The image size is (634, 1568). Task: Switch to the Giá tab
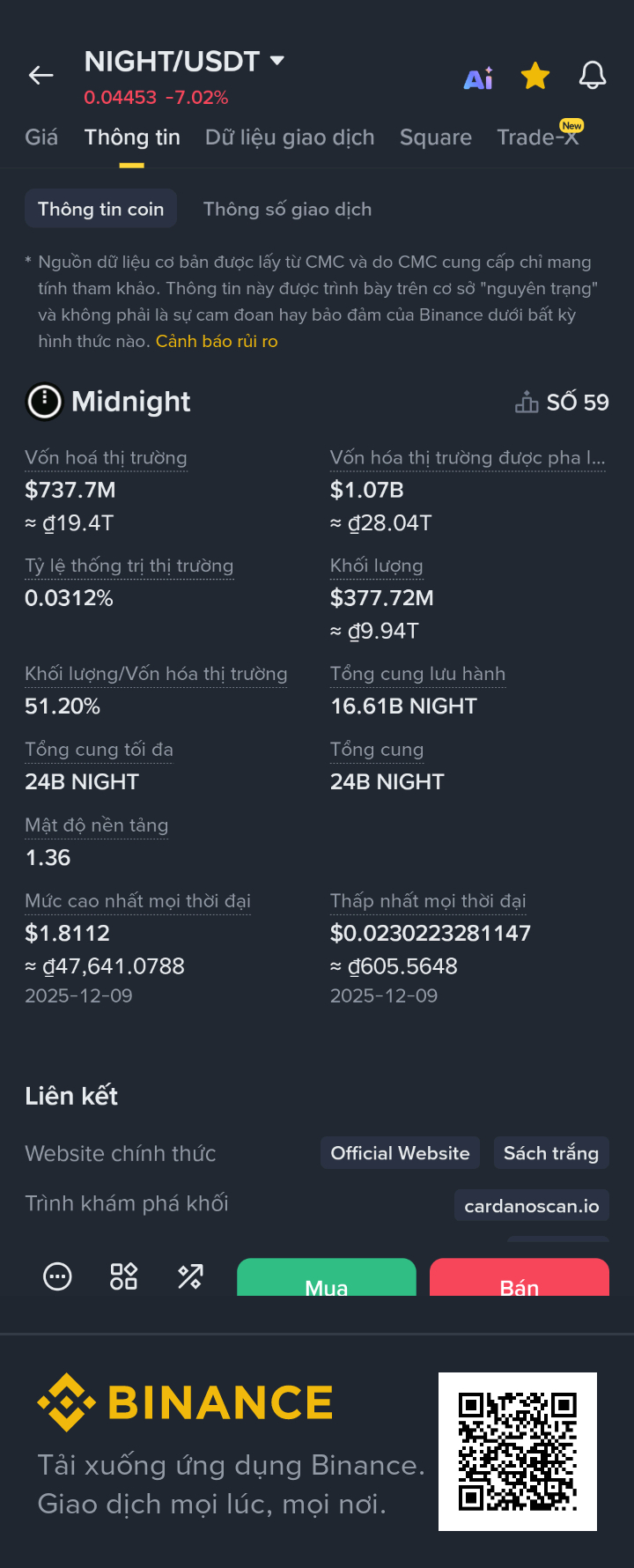click(41, 137)
